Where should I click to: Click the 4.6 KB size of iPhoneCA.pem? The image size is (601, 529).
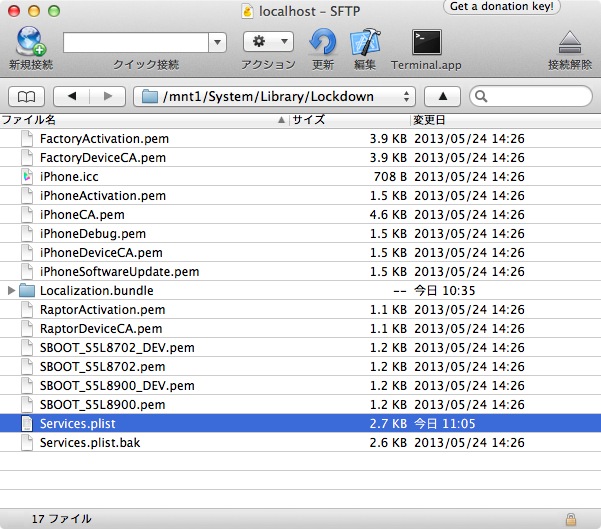pyautogui.click(x=388, y=215)
